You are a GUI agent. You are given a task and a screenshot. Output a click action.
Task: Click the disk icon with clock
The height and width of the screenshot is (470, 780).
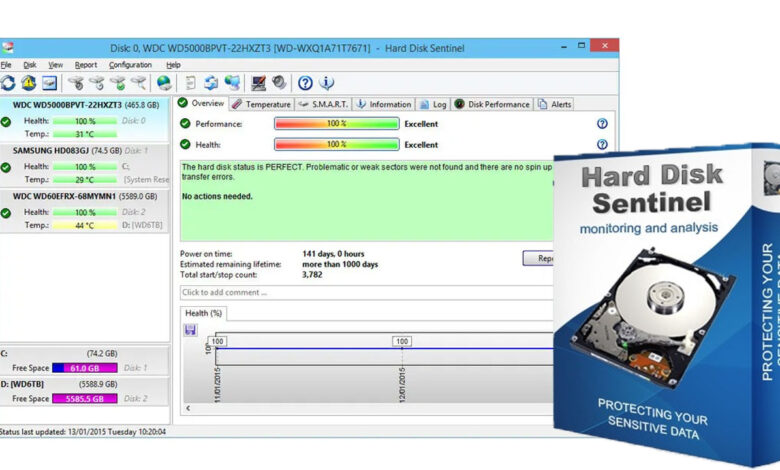[x=97, y=83]
